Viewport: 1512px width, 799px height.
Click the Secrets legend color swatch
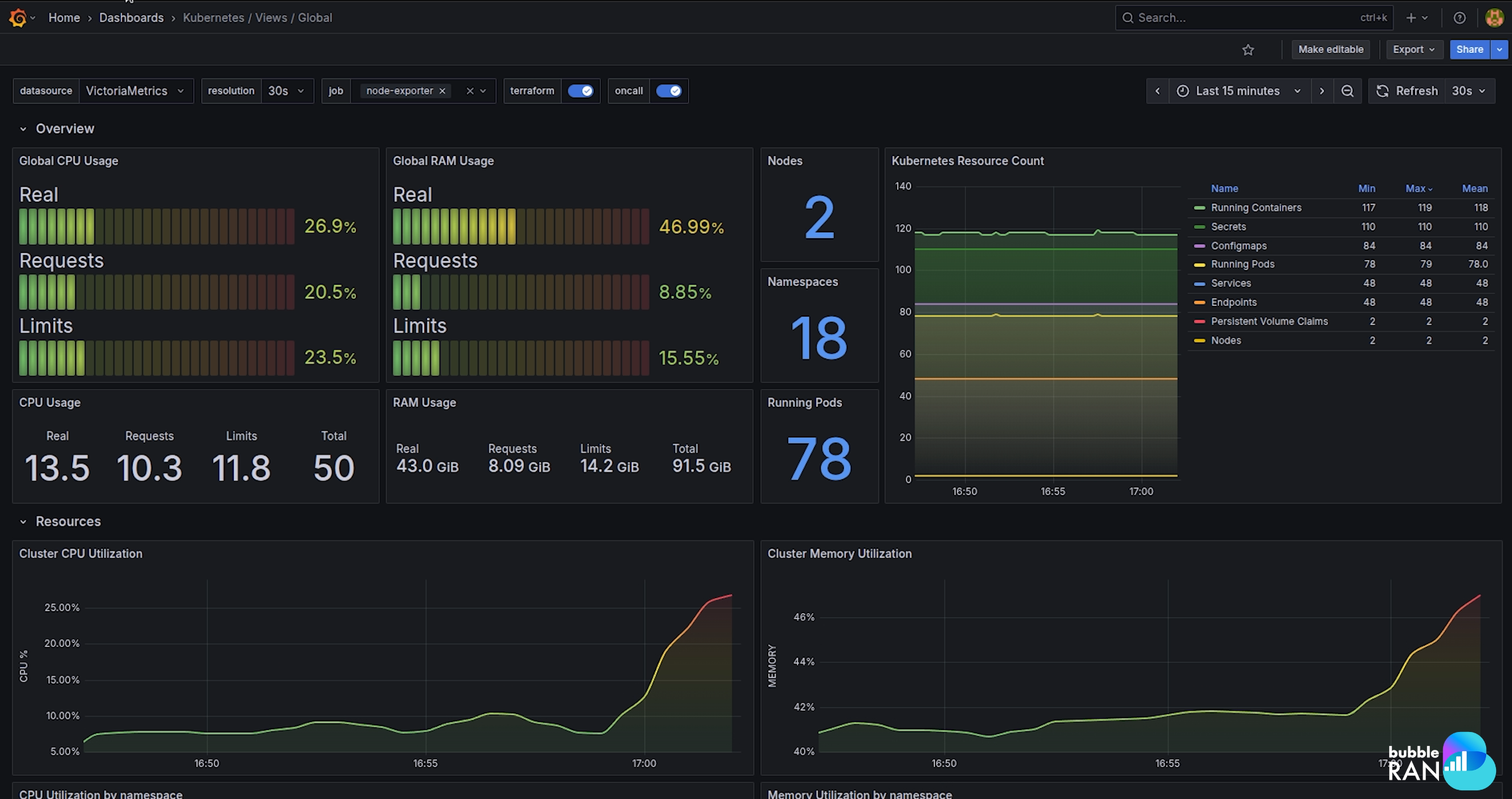1199,227
